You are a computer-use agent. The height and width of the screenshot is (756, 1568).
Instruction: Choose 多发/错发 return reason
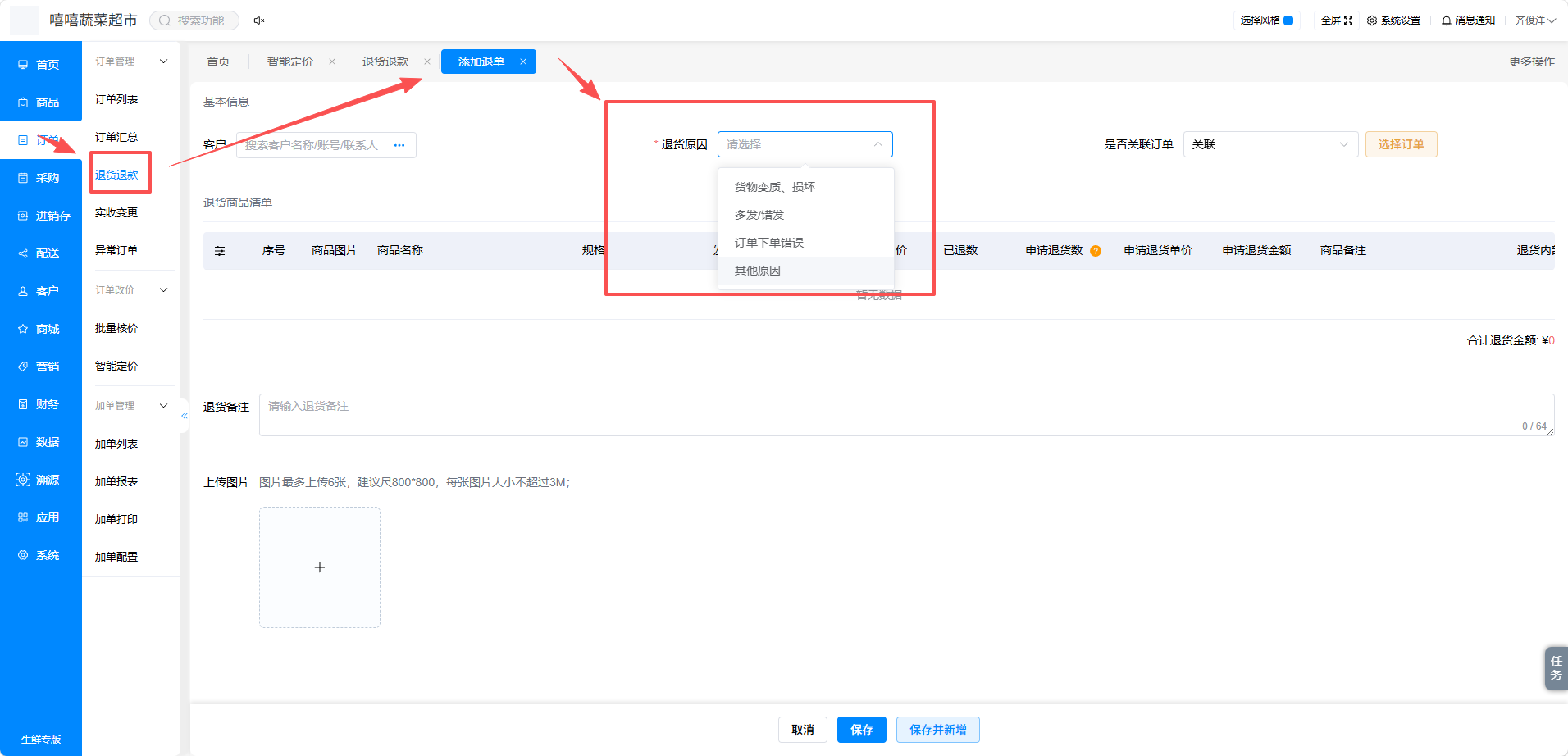805,215
